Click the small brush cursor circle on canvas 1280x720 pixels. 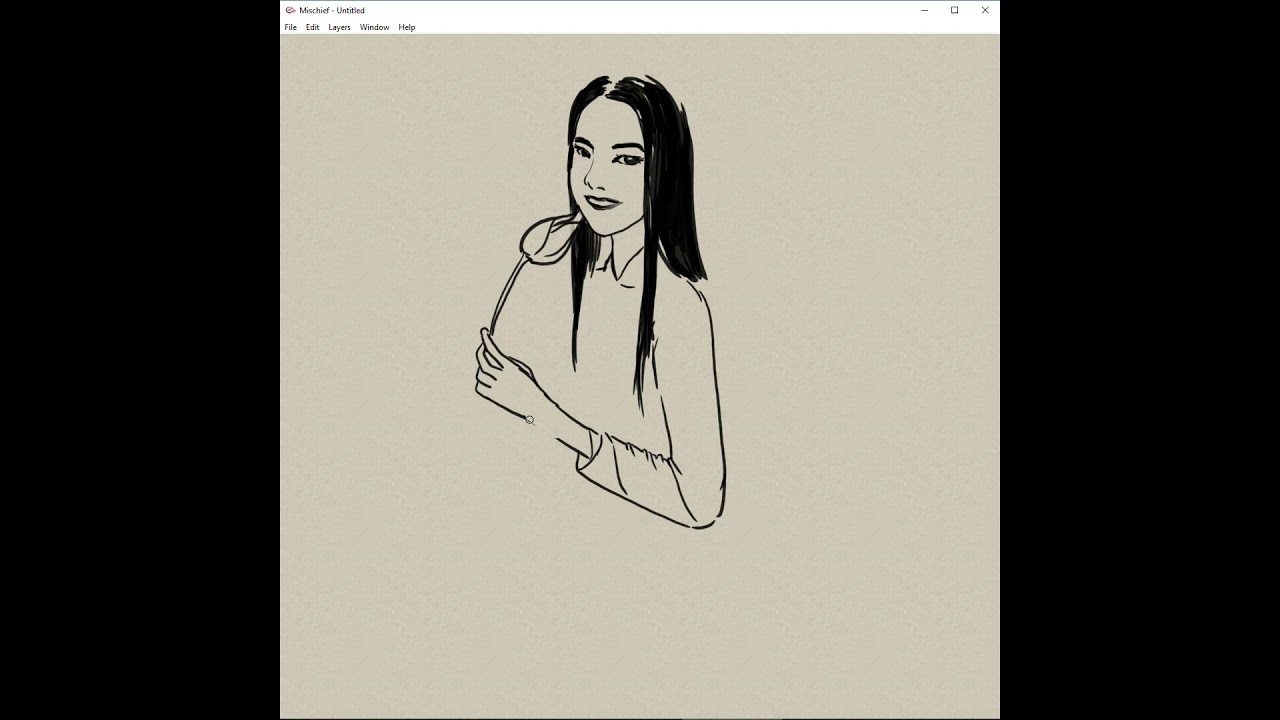coord(529,420)
